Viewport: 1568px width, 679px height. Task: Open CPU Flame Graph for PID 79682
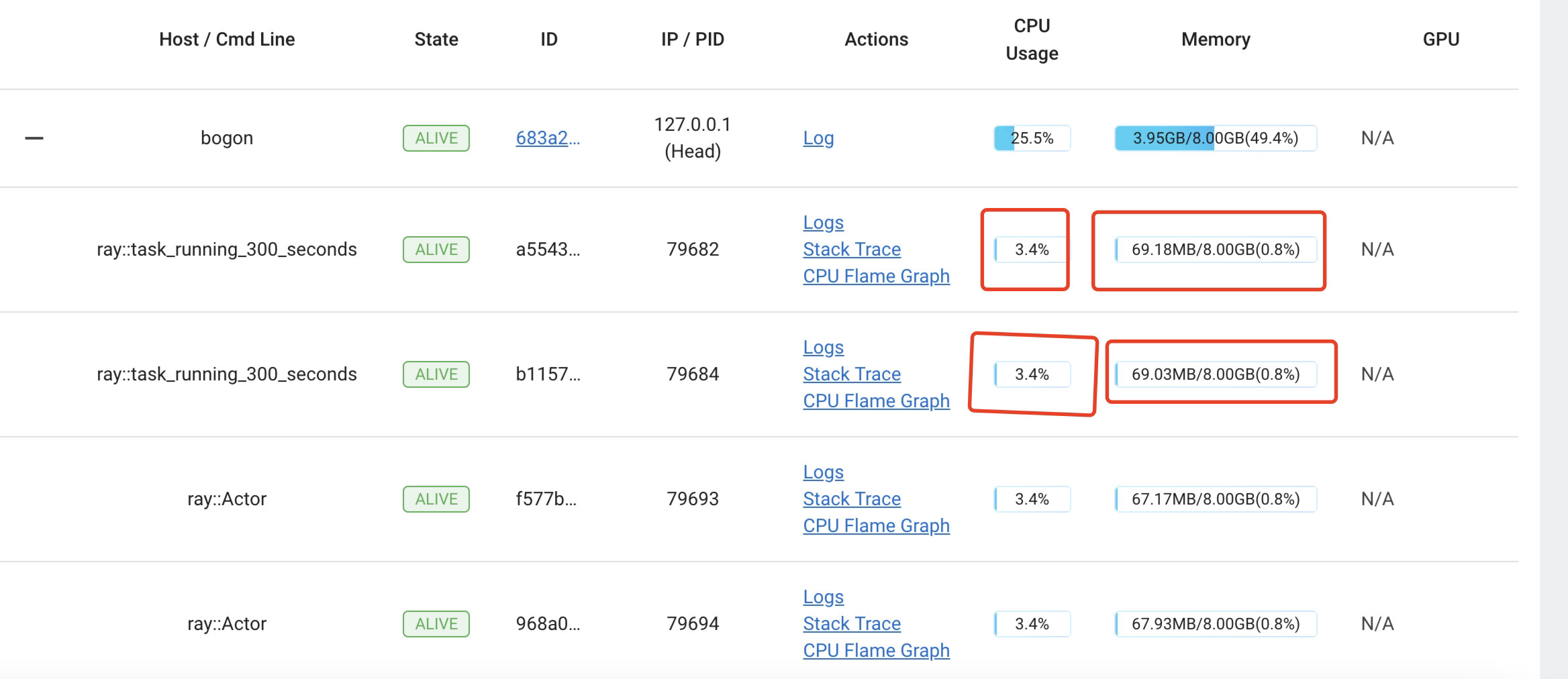coord(876,276)
